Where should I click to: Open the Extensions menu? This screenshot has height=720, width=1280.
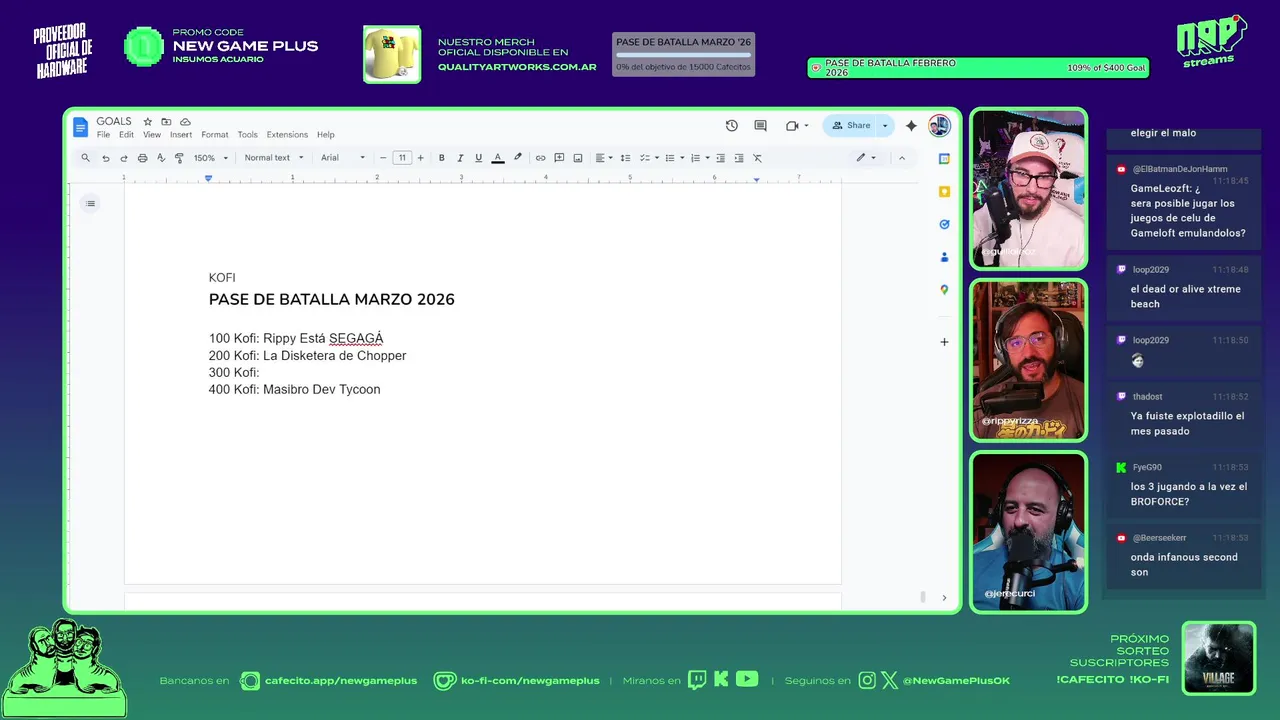287,135
